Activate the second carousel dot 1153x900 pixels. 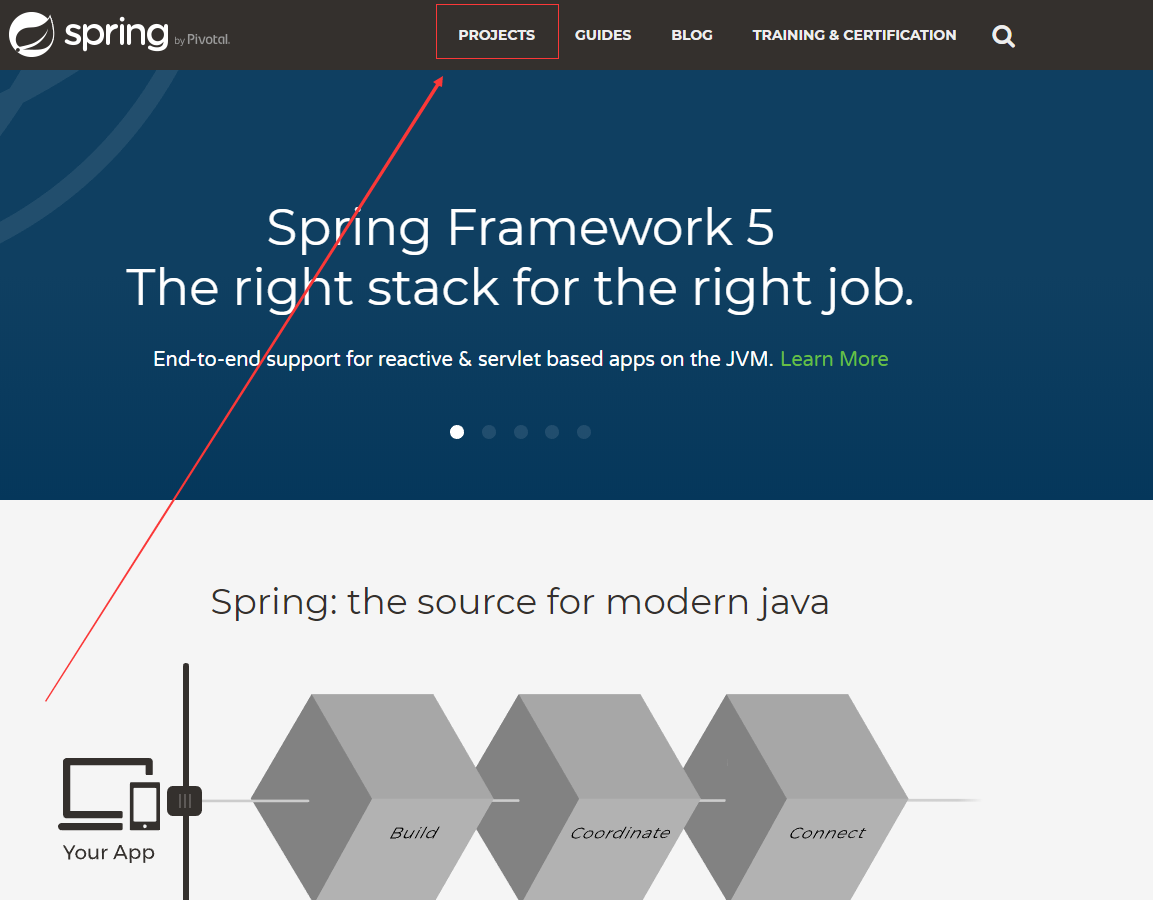click(489, 432)
